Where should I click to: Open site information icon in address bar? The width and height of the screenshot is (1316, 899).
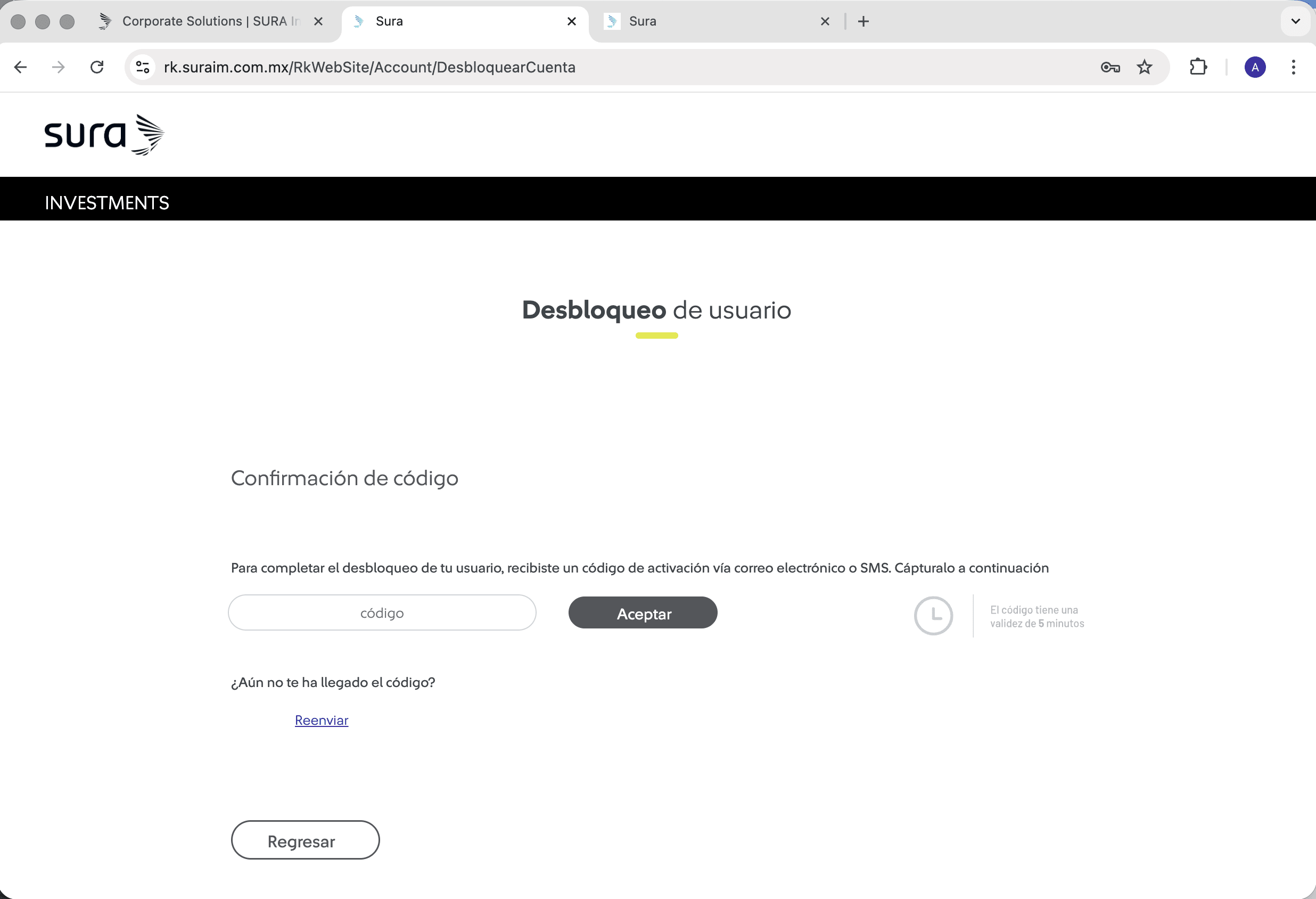click(143, 68)
